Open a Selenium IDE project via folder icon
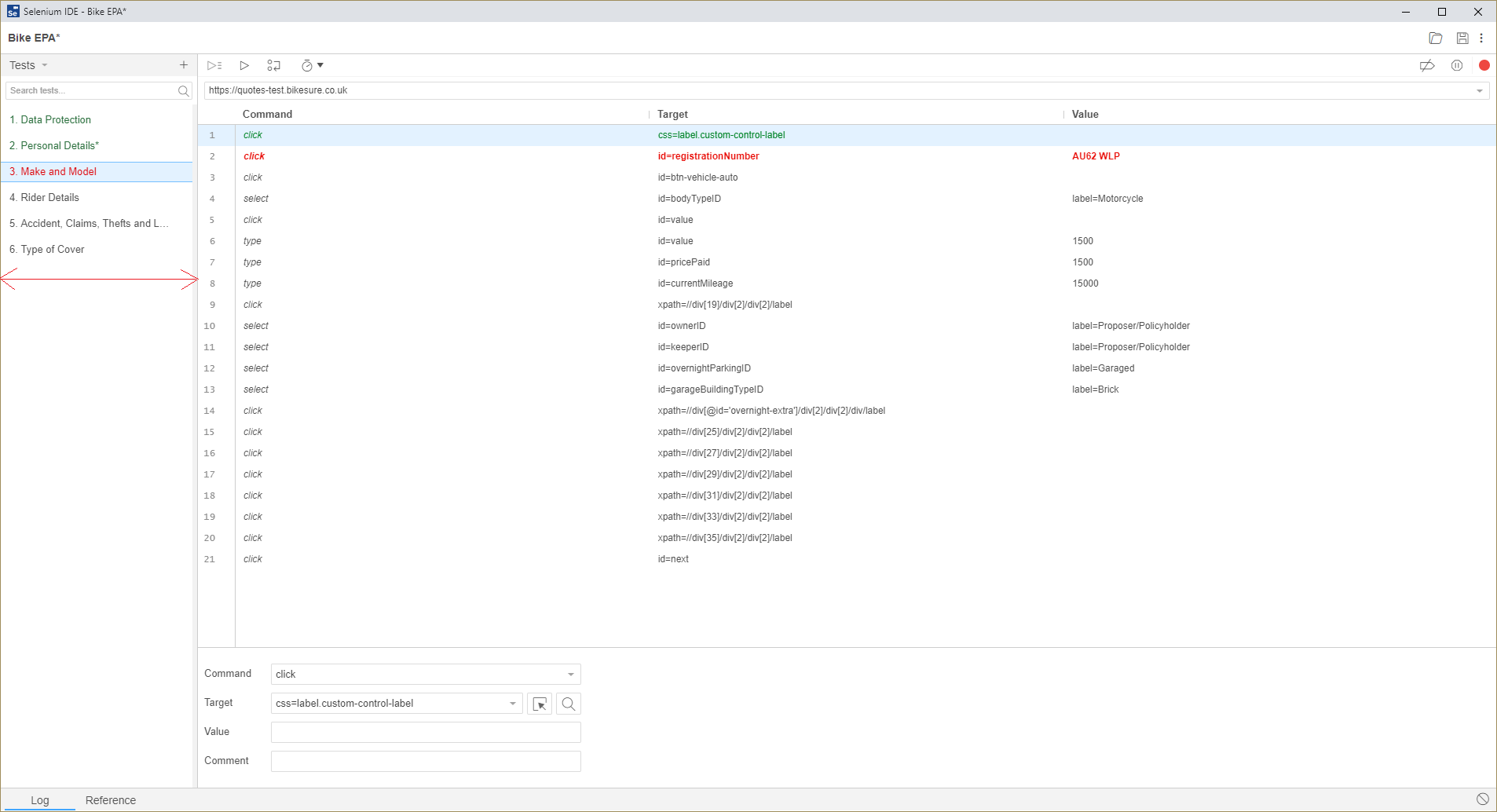Viewport: 1497px width, 812px height. [x=1437, y=38]
